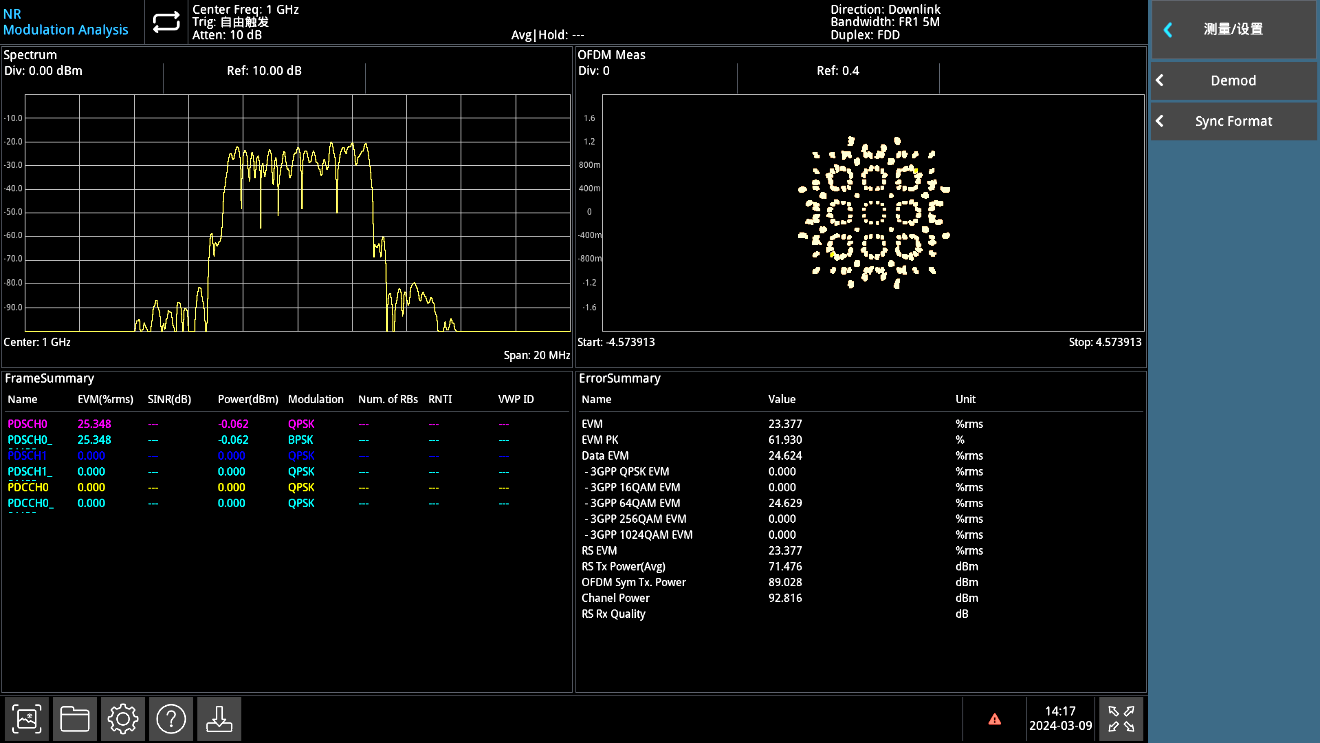Screen dimensions: 1320x743
Task: Expand the Sync Format submenu
Action: click(1233, 121)
